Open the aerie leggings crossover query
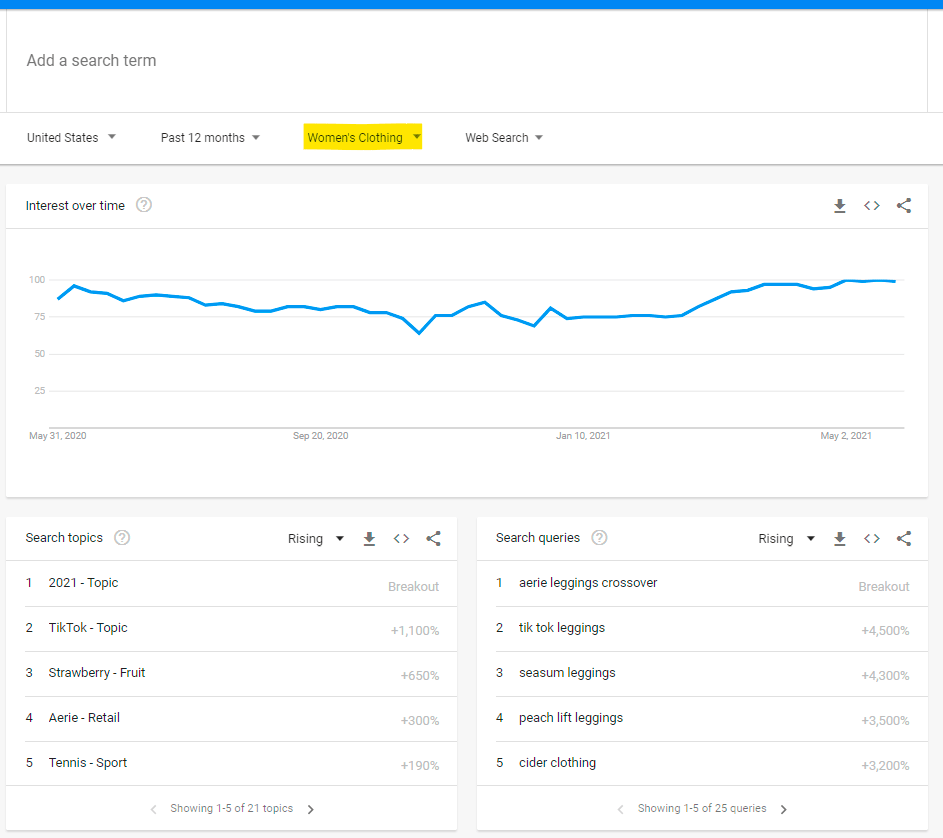Viewport: 943px width, 838px height. pos(588,583)
